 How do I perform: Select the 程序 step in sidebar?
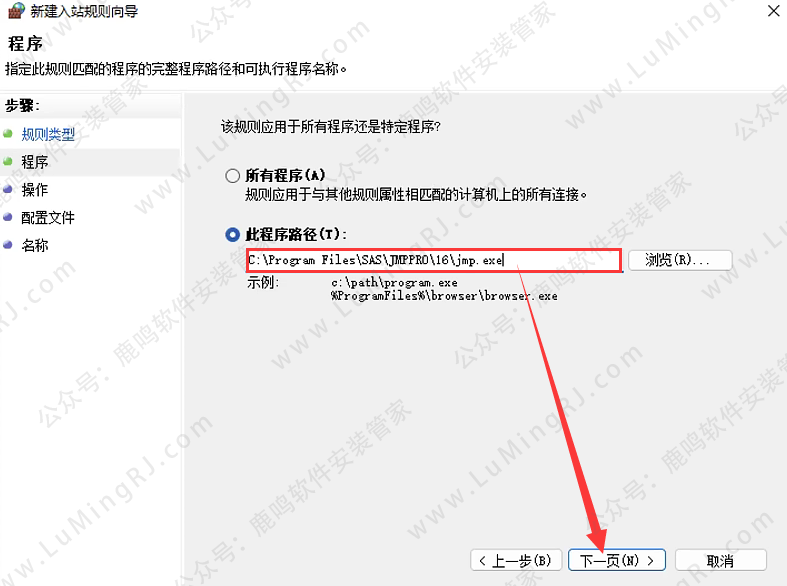click(x=35, y=162)
